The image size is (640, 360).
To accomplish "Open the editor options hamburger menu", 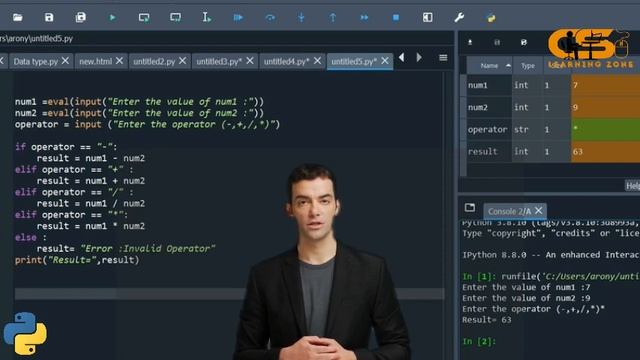I will [x=443, y=58].
